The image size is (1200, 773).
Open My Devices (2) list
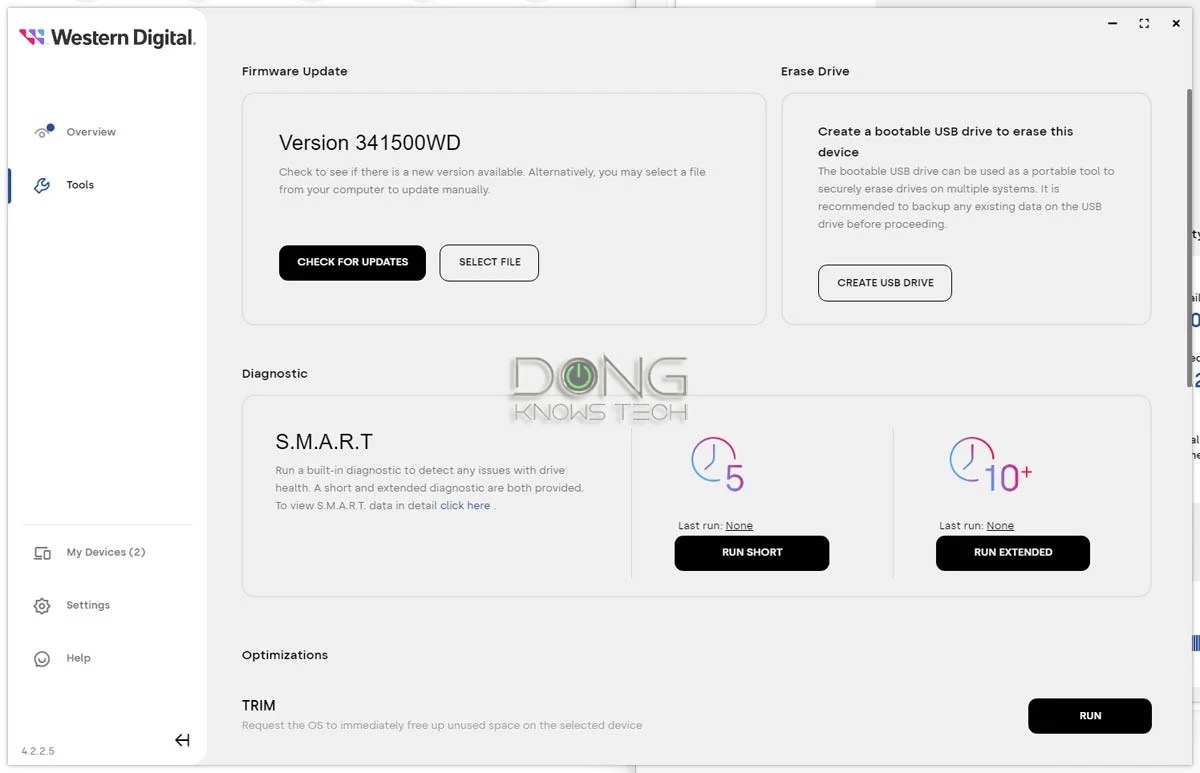[106, 552]
